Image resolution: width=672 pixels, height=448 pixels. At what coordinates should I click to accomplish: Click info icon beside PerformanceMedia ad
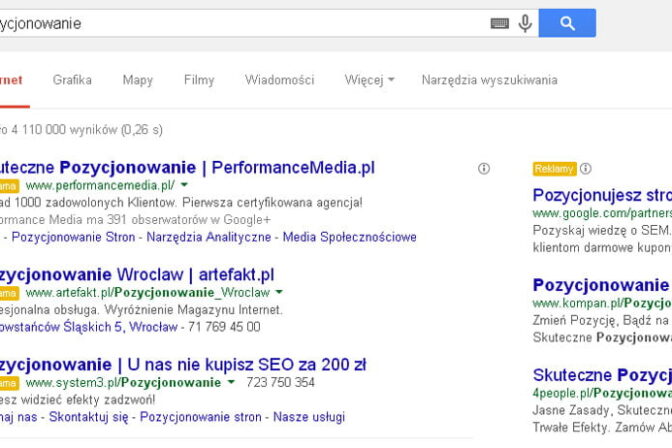tap(484, 169)
